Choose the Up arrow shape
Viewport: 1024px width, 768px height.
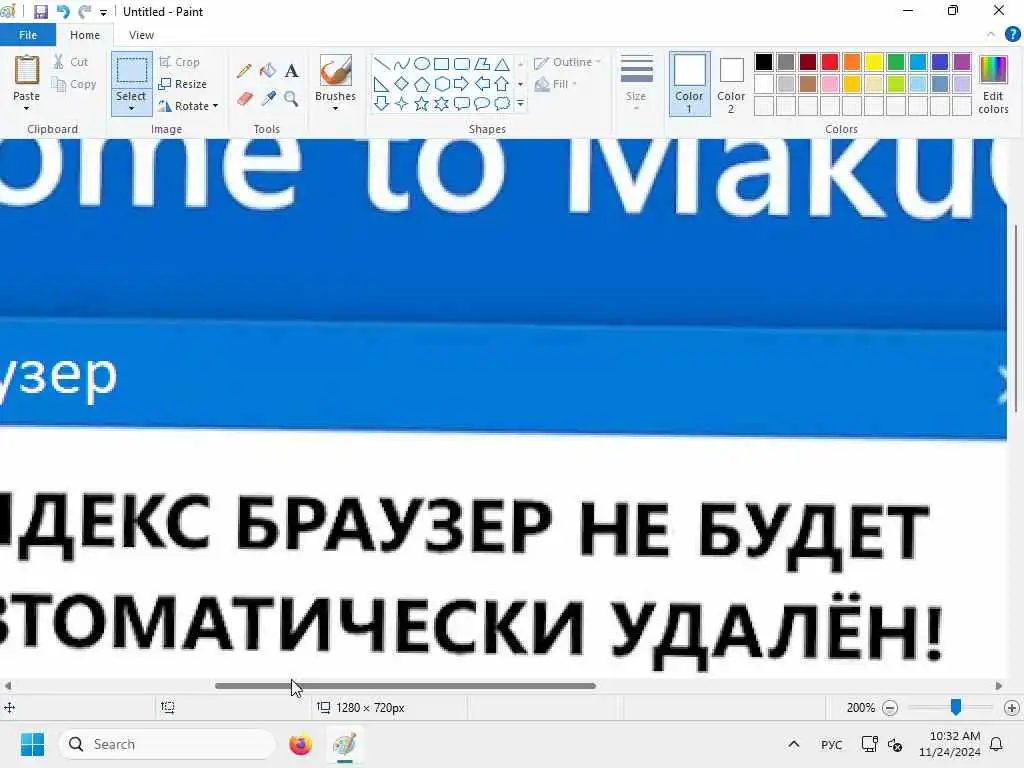[502, 84]
